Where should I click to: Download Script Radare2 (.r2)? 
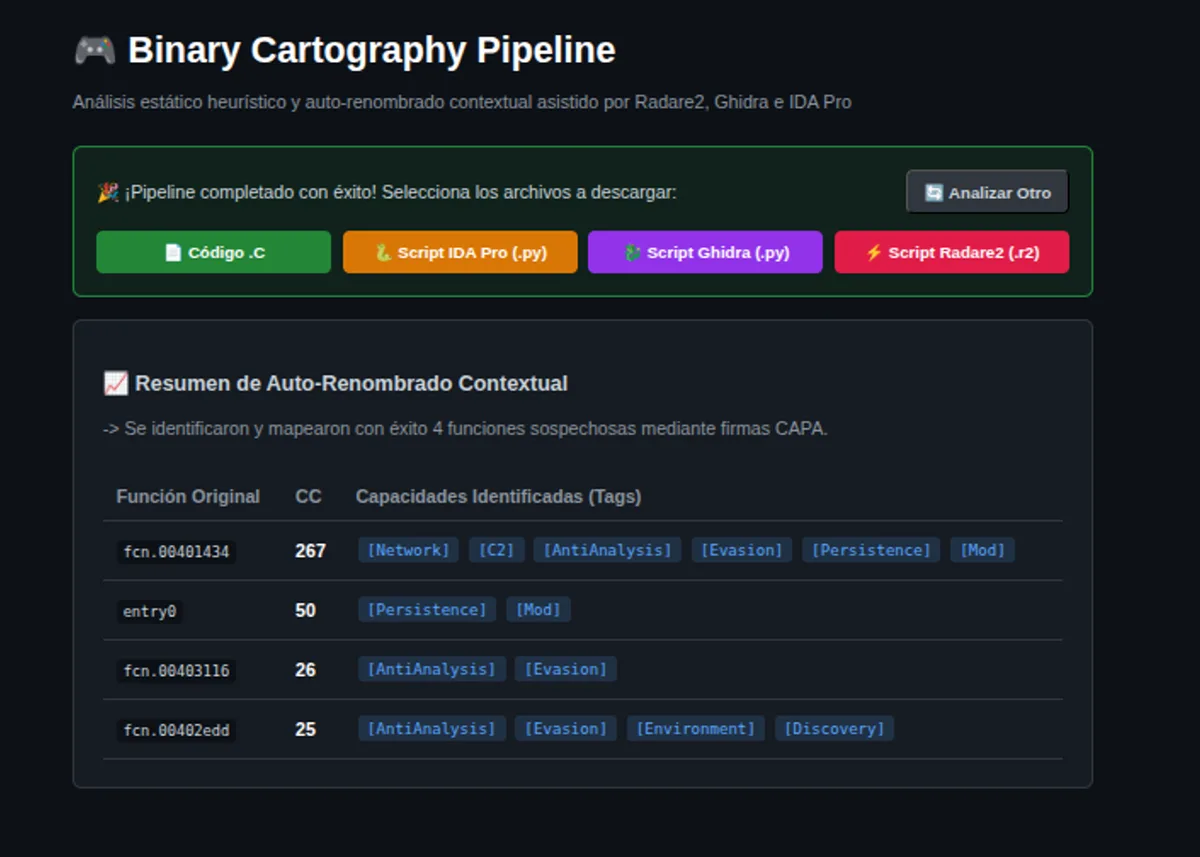[952, 252]
